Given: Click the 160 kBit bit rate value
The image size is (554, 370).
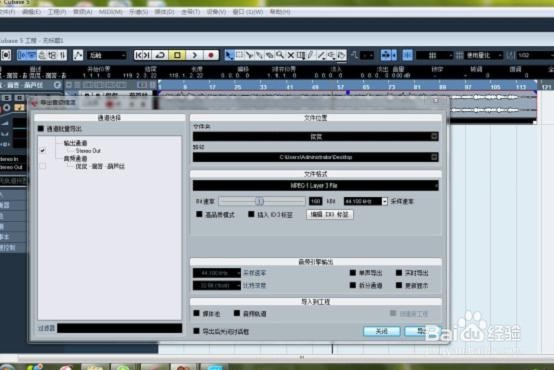Looking at the screenshot, I should tap(316, 201).
